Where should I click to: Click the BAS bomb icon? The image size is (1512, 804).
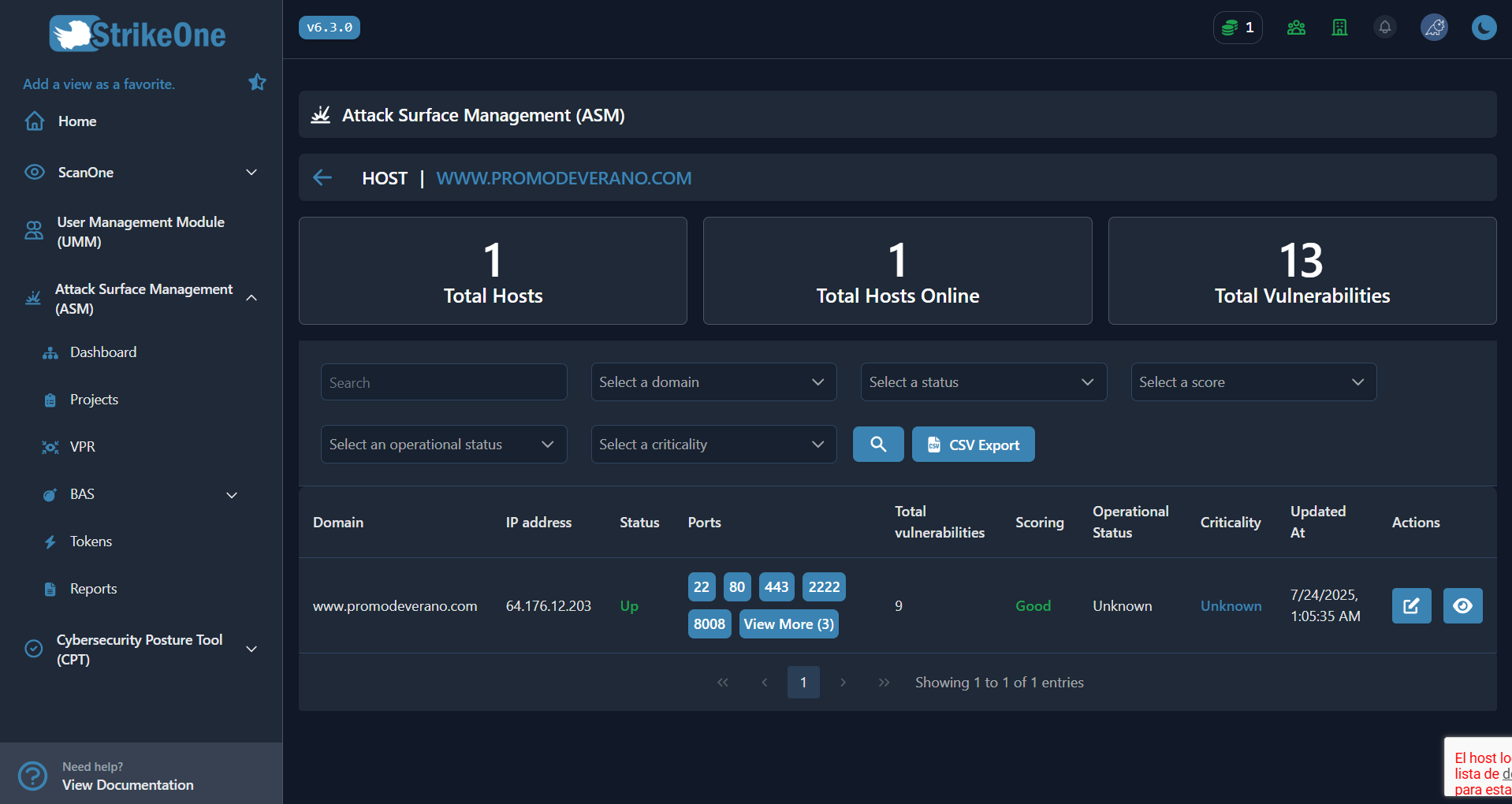pyautogui.click(x=50, y=495)
